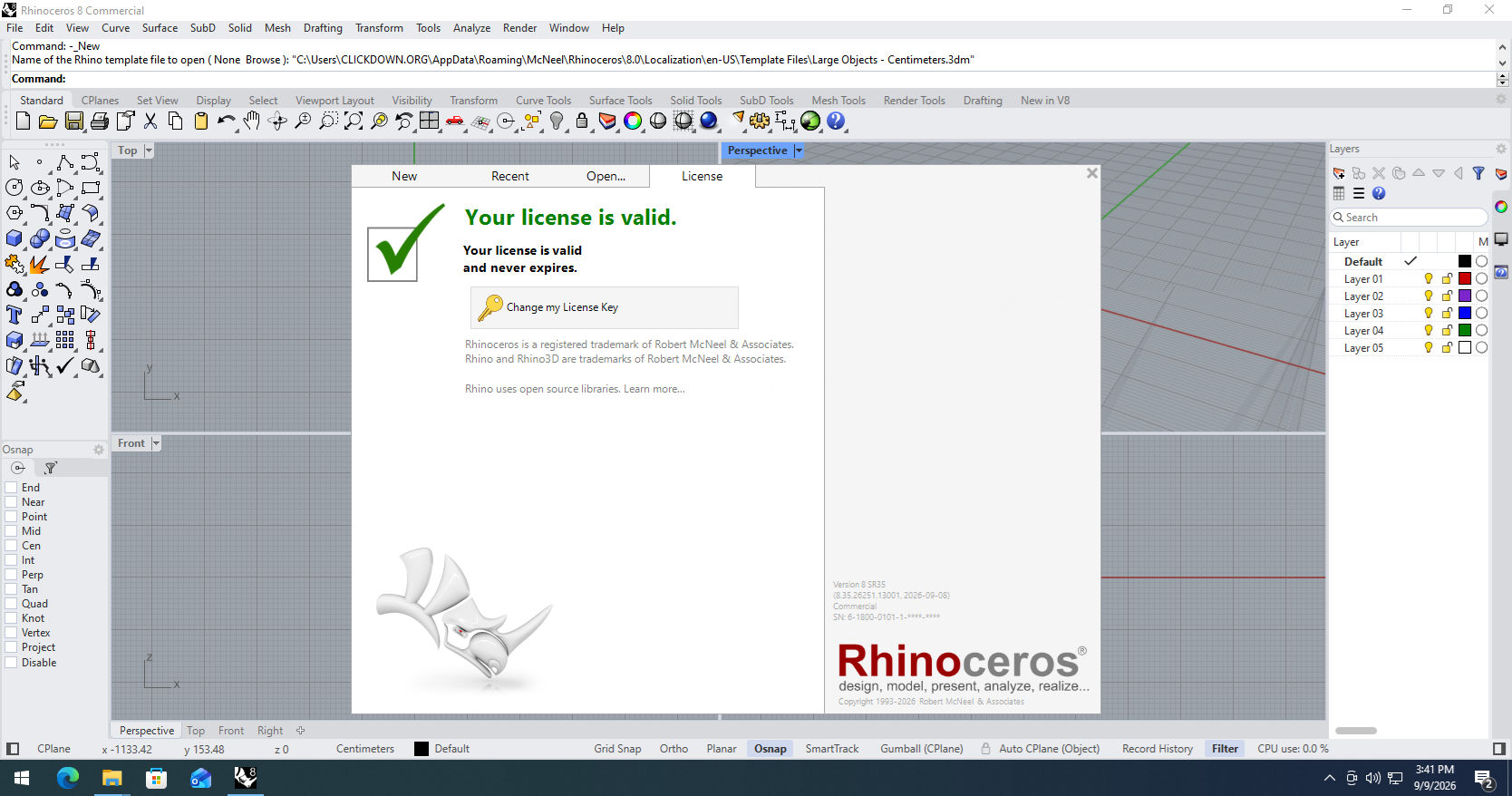This screenshot has width=1512, height=796.
Task: Enable the Near object snap checkbox
Action: pyautogui.click(x=12, y=502)
